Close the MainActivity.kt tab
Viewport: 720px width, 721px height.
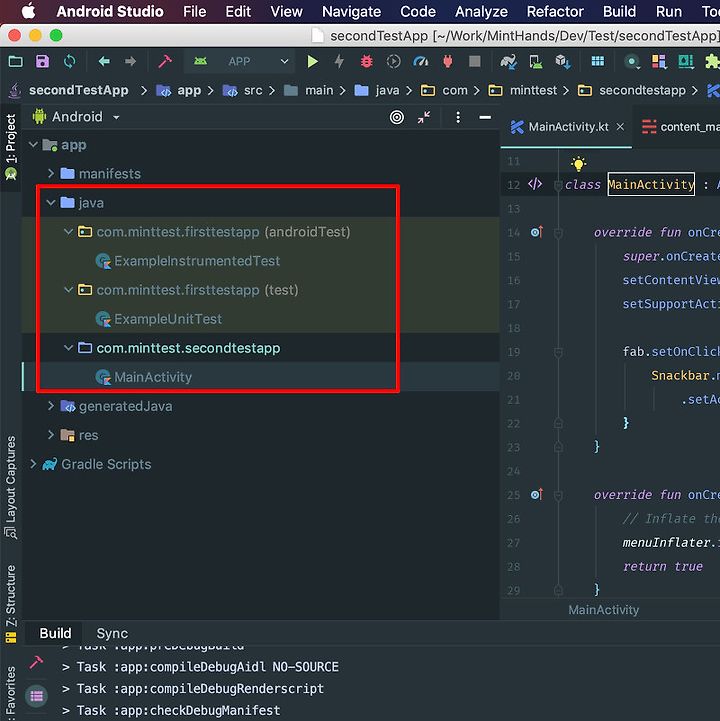tap(620, 126)
